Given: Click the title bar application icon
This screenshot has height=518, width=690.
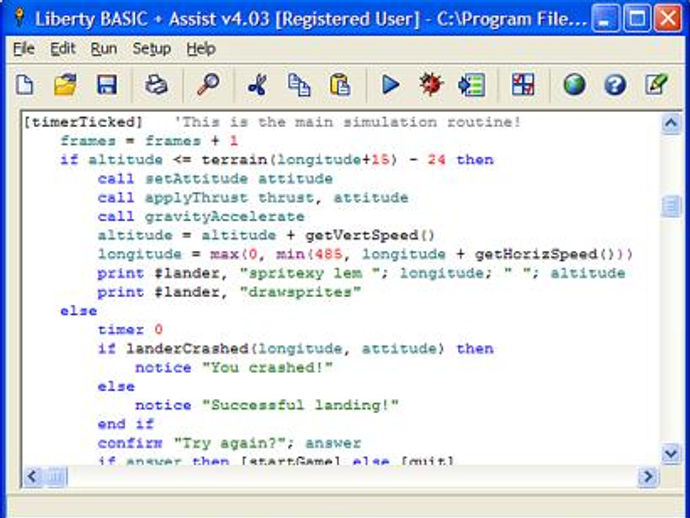Looking at the screenshot, I should (x=19, y=18).
